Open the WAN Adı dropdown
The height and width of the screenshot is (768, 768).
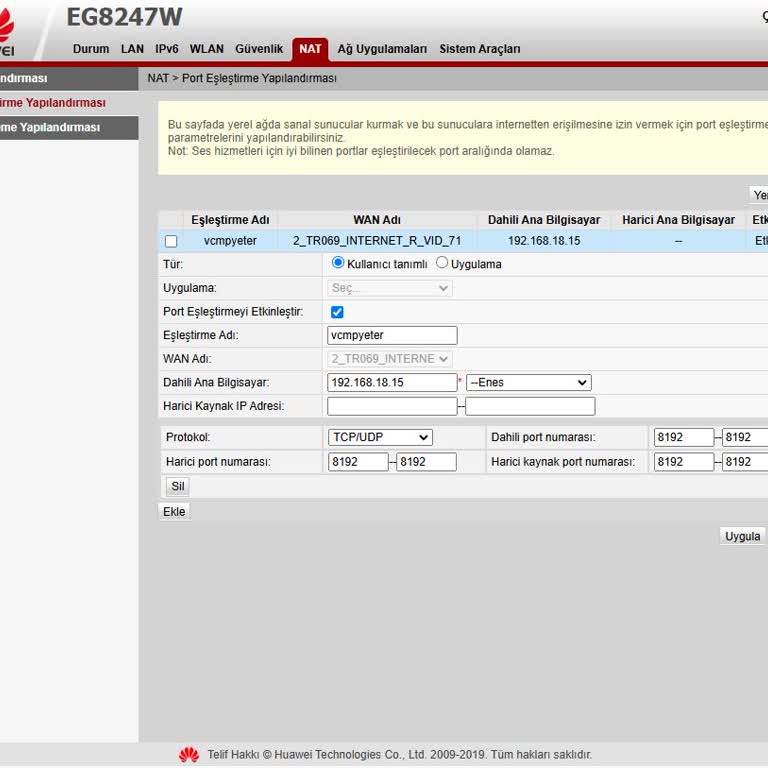[x=390, y=359]
